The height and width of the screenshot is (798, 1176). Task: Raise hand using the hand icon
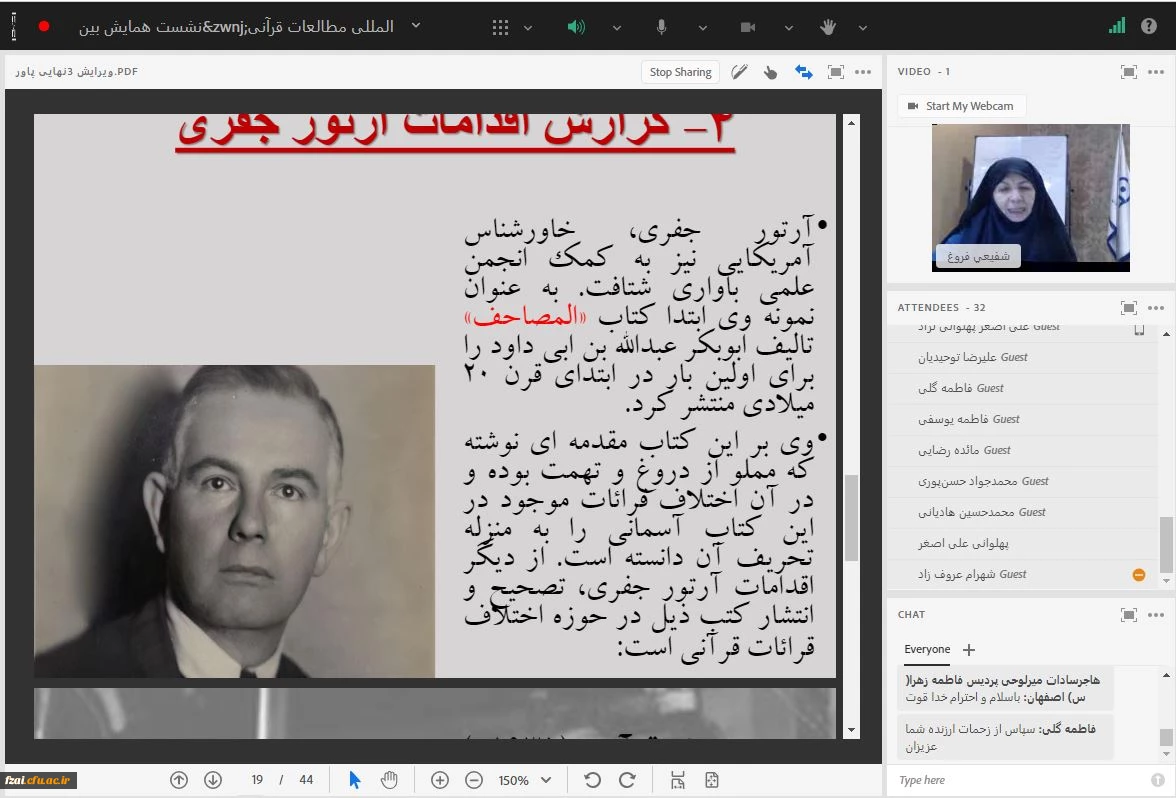[828, 27]
